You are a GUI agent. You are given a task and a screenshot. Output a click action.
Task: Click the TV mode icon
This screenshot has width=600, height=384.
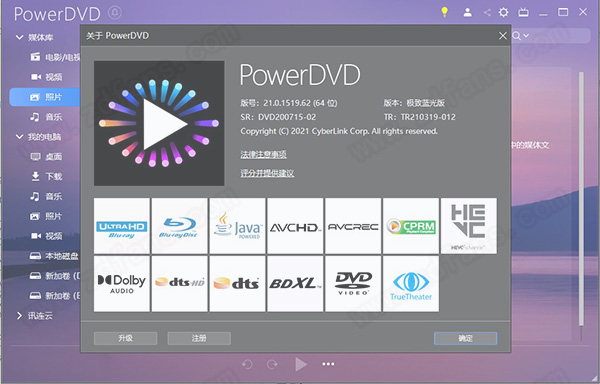pyautogui.click(x=523, y=13)
